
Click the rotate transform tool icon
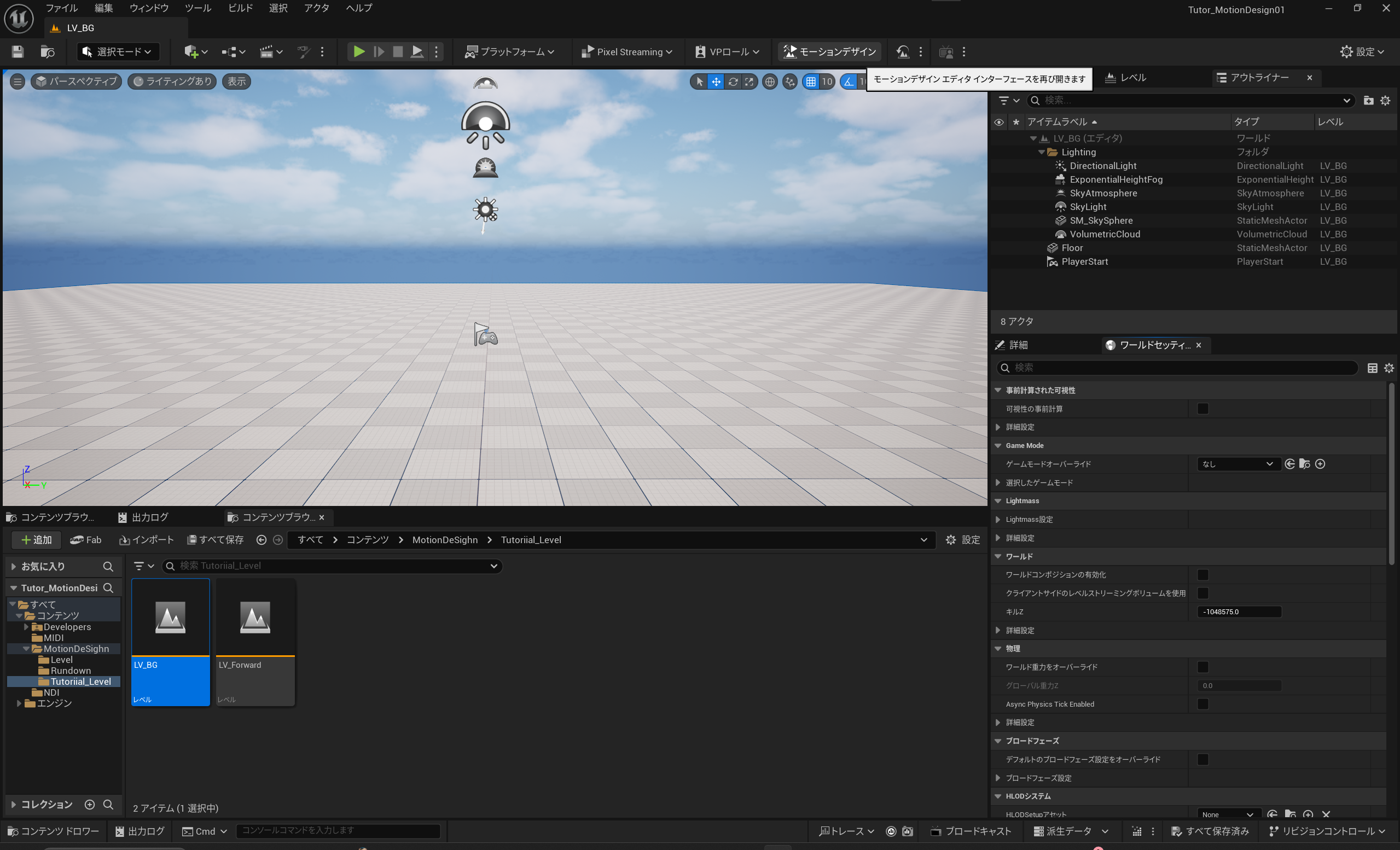click(733, 82)
